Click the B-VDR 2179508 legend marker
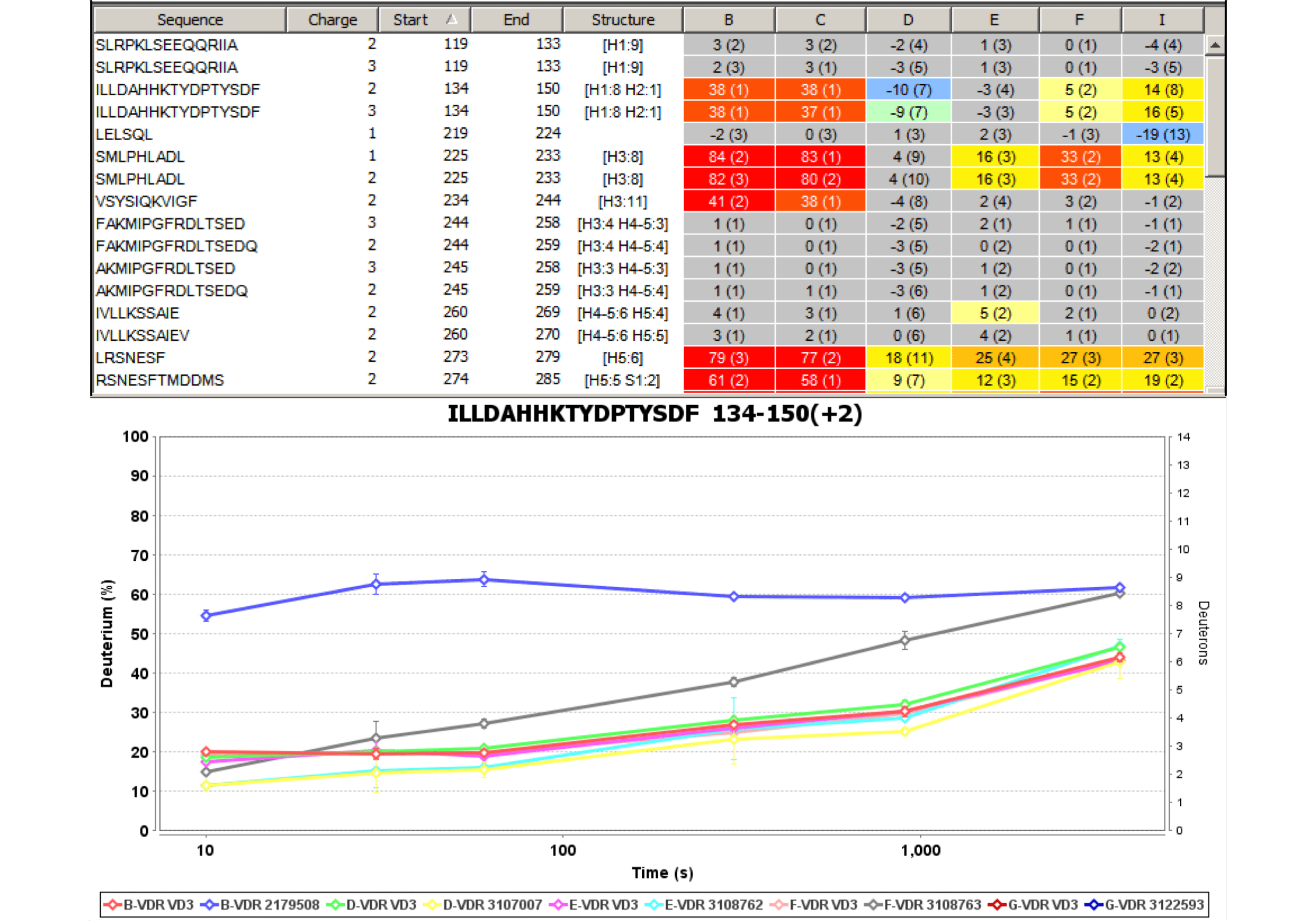This screenshot has width=1316, height=921. pyautogui.click(x=210, y=905)
